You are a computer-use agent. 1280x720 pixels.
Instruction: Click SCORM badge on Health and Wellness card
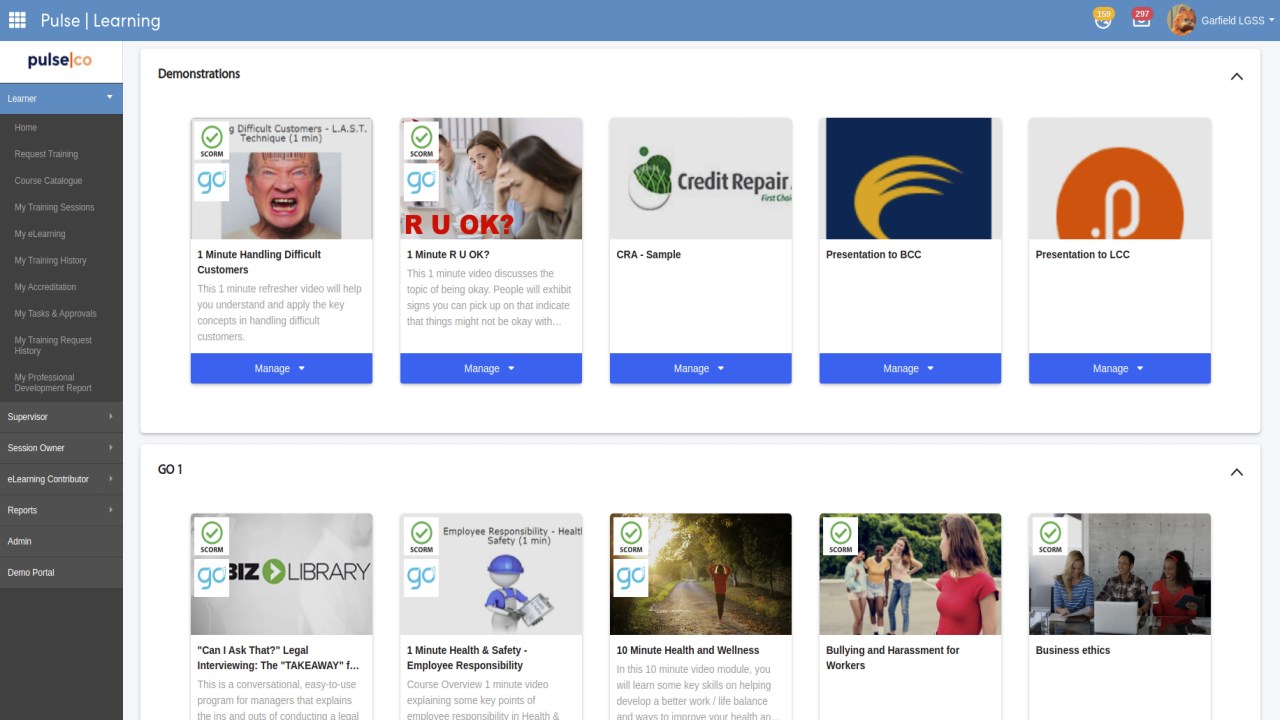pos(630,536)
